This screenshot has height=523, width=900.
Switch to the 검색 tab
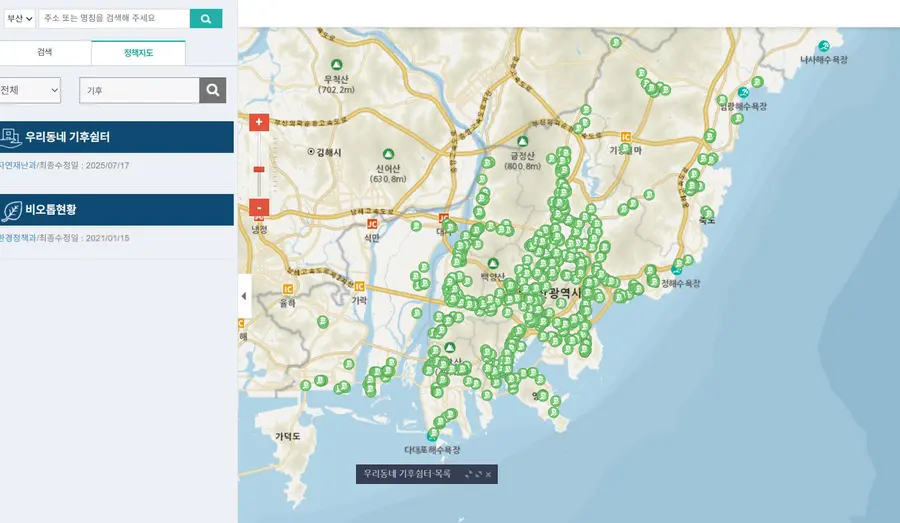click(45, 52)
